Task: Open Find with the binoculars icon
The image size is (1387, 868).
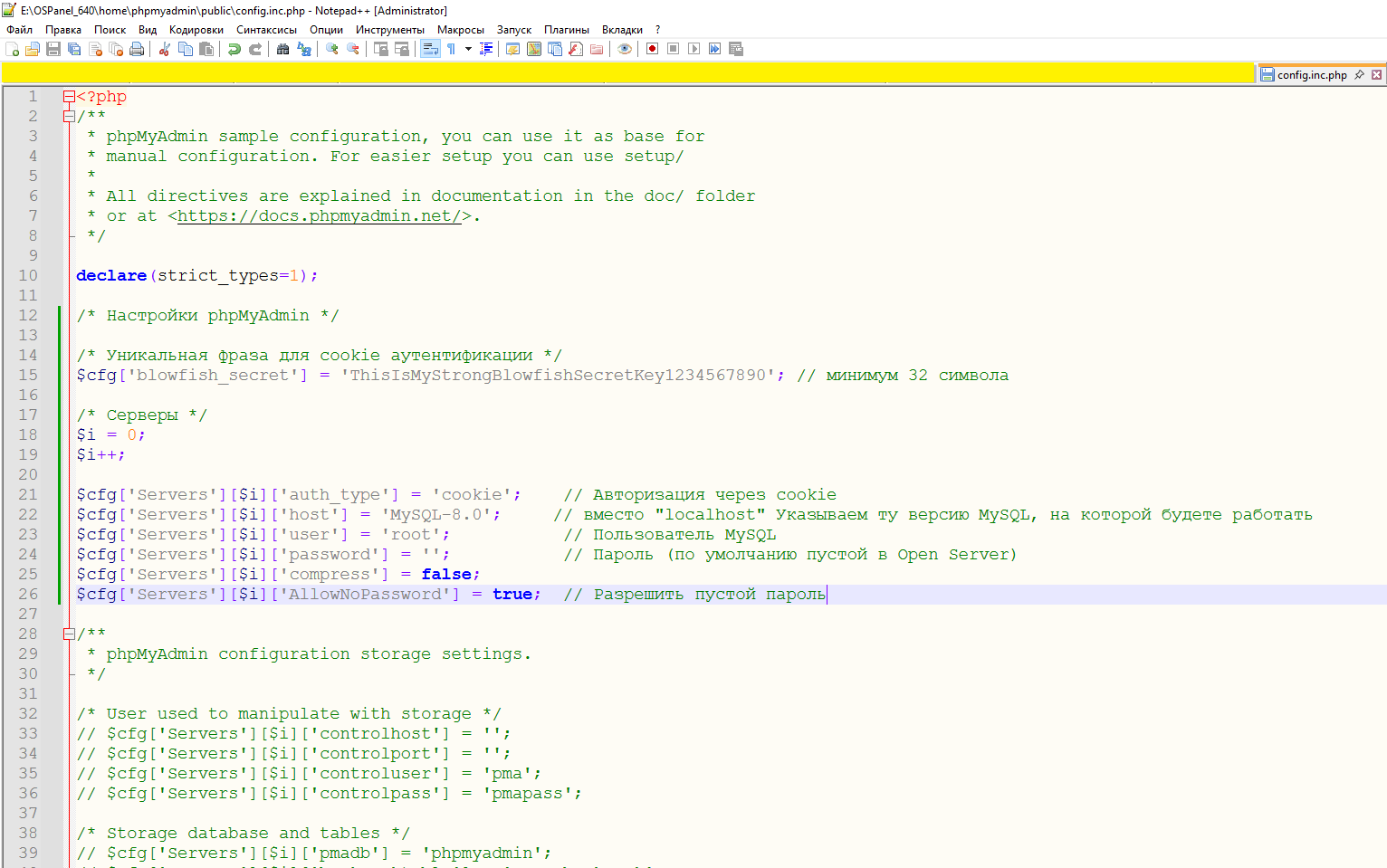Action: point(283,49)
